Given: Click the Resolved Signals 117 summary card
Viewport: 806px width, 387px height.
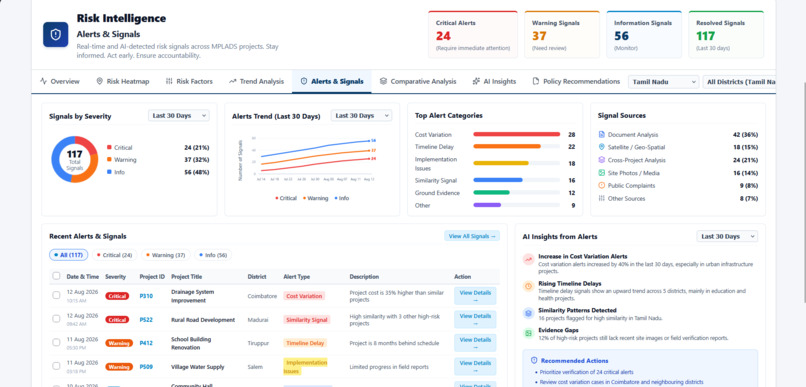Looking at the screenshot, I should 726,34.
